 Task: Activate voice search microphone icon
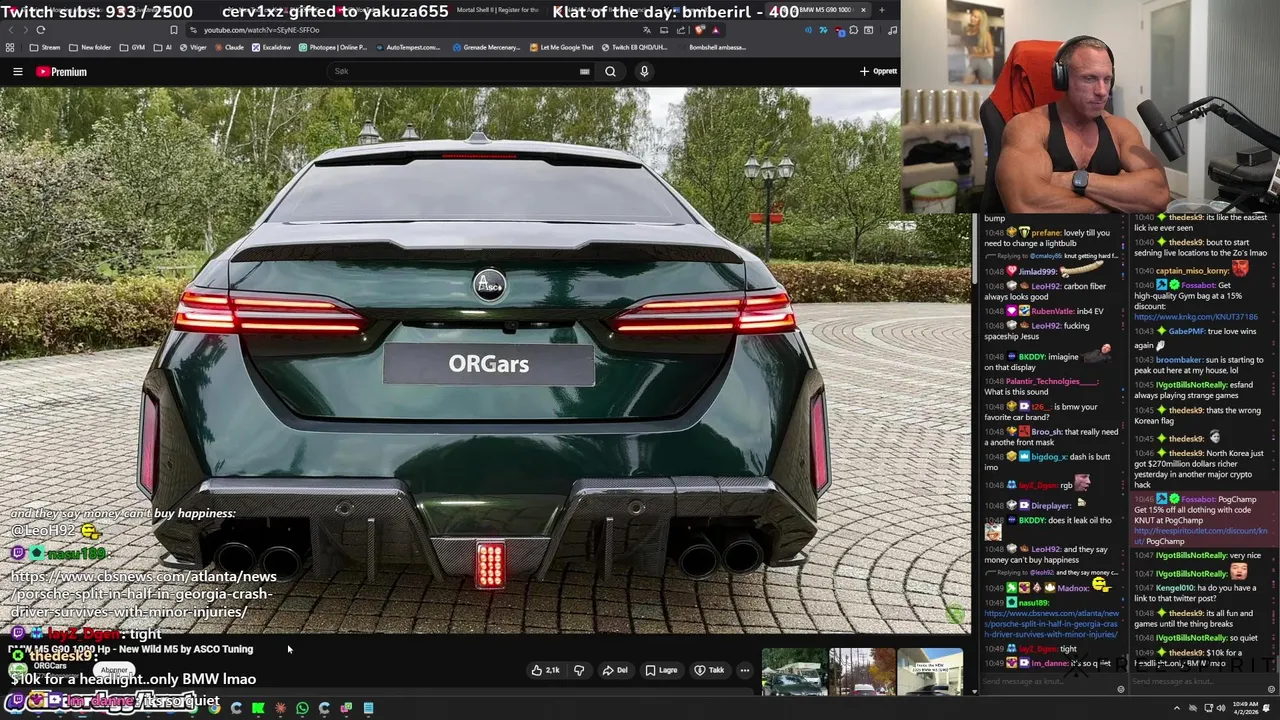[x=644, y=71]
